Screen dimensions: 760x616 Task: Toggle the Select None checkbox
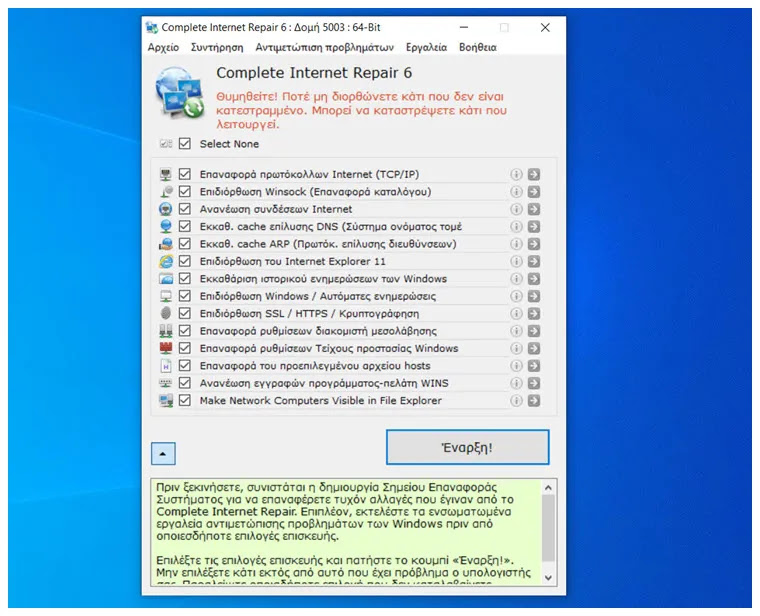185,143
